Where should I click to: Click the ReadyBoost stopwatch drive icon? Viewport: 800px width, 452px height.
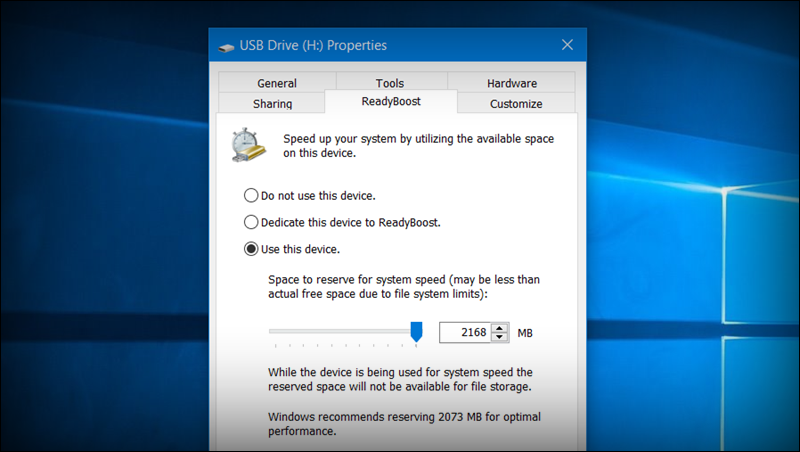point(248,145)
